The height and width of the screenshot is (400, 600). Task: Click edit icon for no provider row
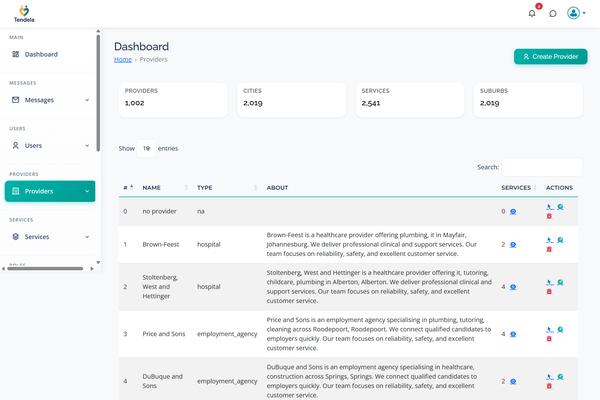pos(549,207)
